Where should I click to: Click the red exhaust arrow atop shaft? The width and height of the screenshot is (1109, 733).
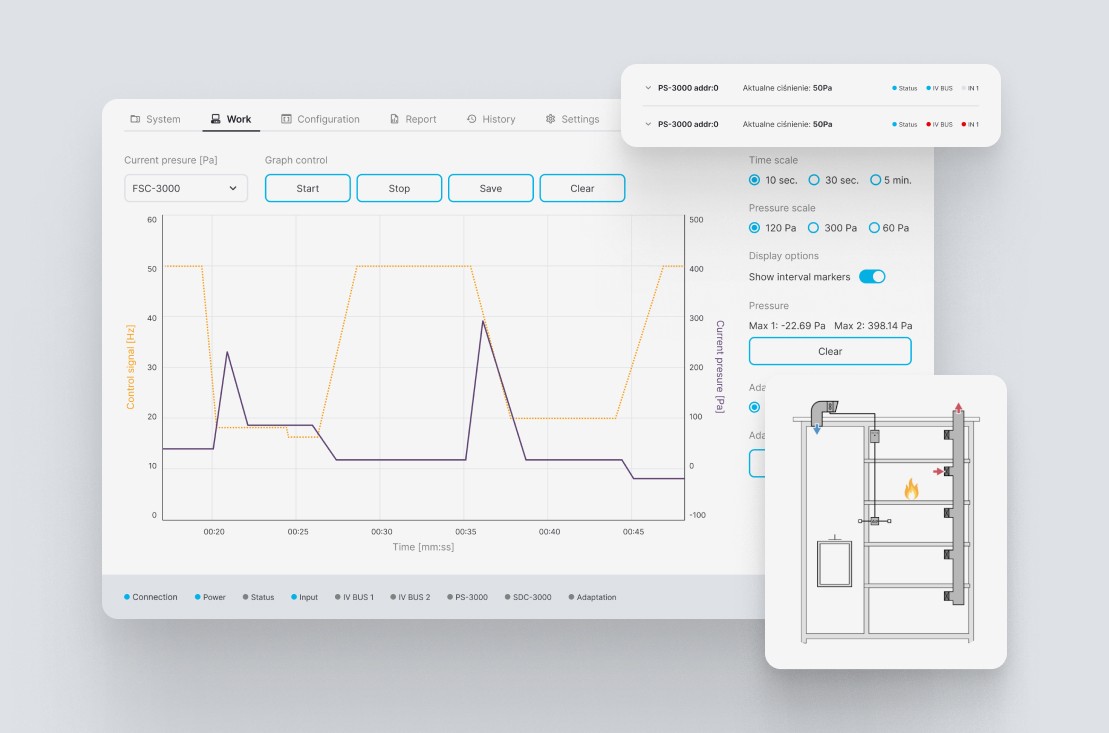958,408
